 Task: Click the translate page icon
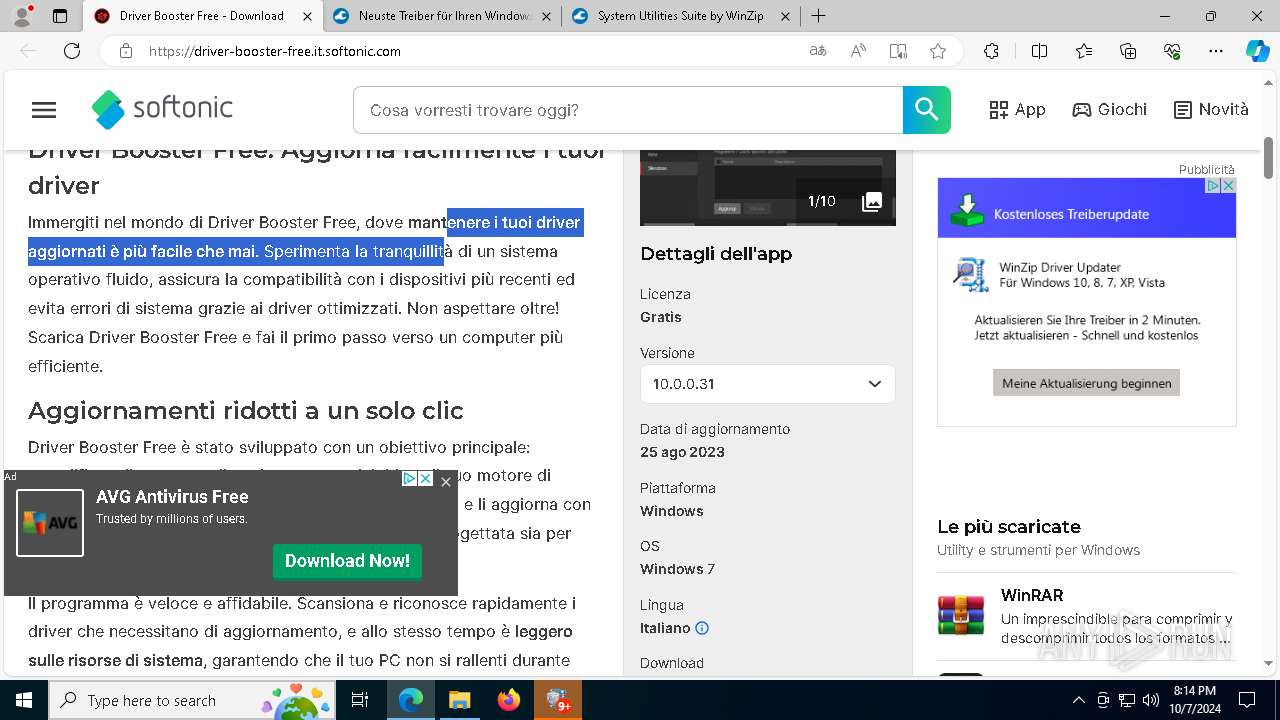click(818, 51)
